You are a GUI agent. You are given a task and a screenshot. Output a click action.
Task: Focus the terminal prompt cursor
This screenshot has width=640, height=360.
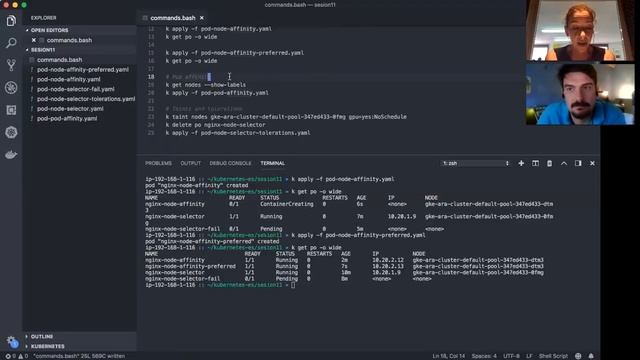click(x=293, y=285)
